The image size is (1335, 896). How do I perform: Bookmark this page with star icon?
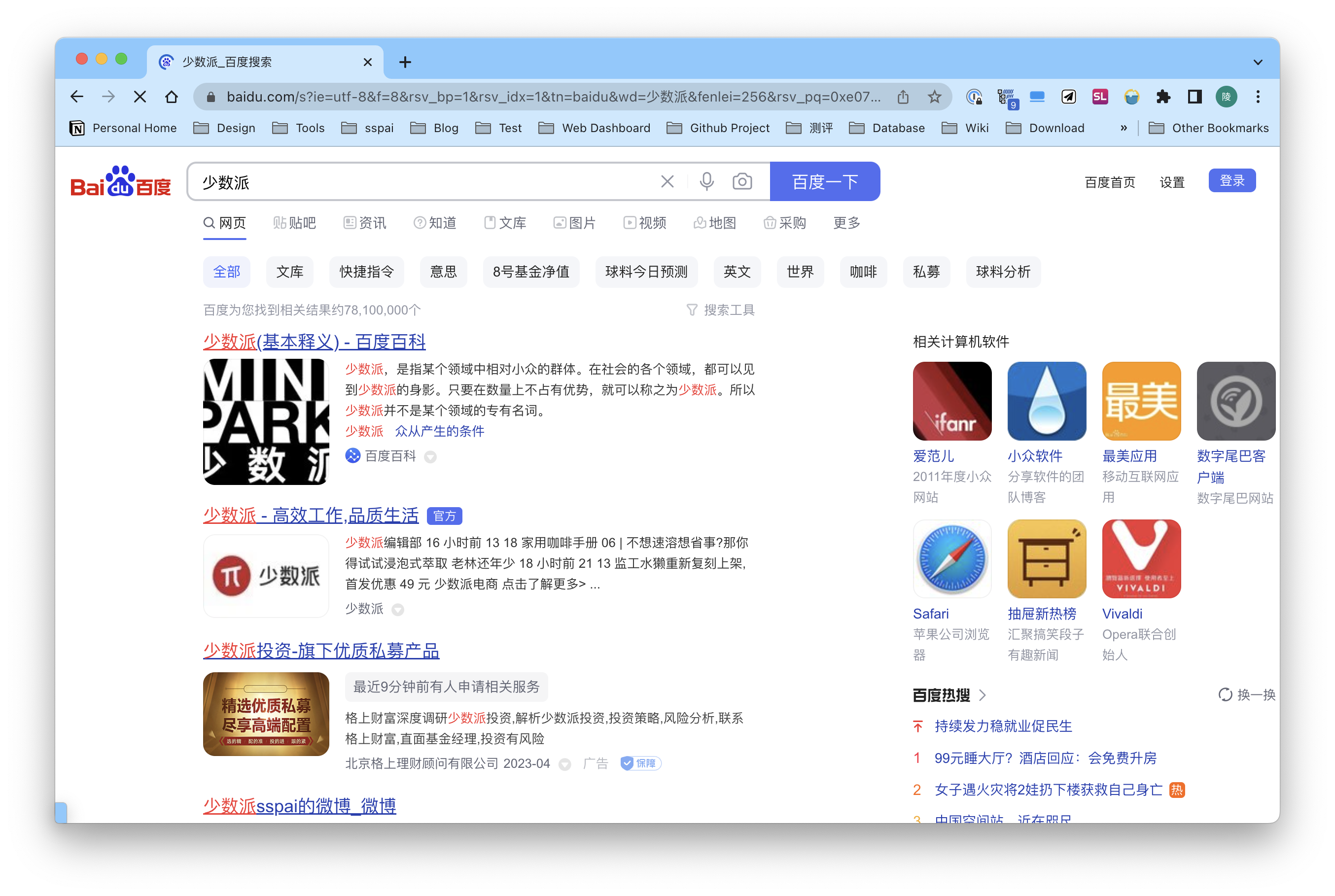934,97
